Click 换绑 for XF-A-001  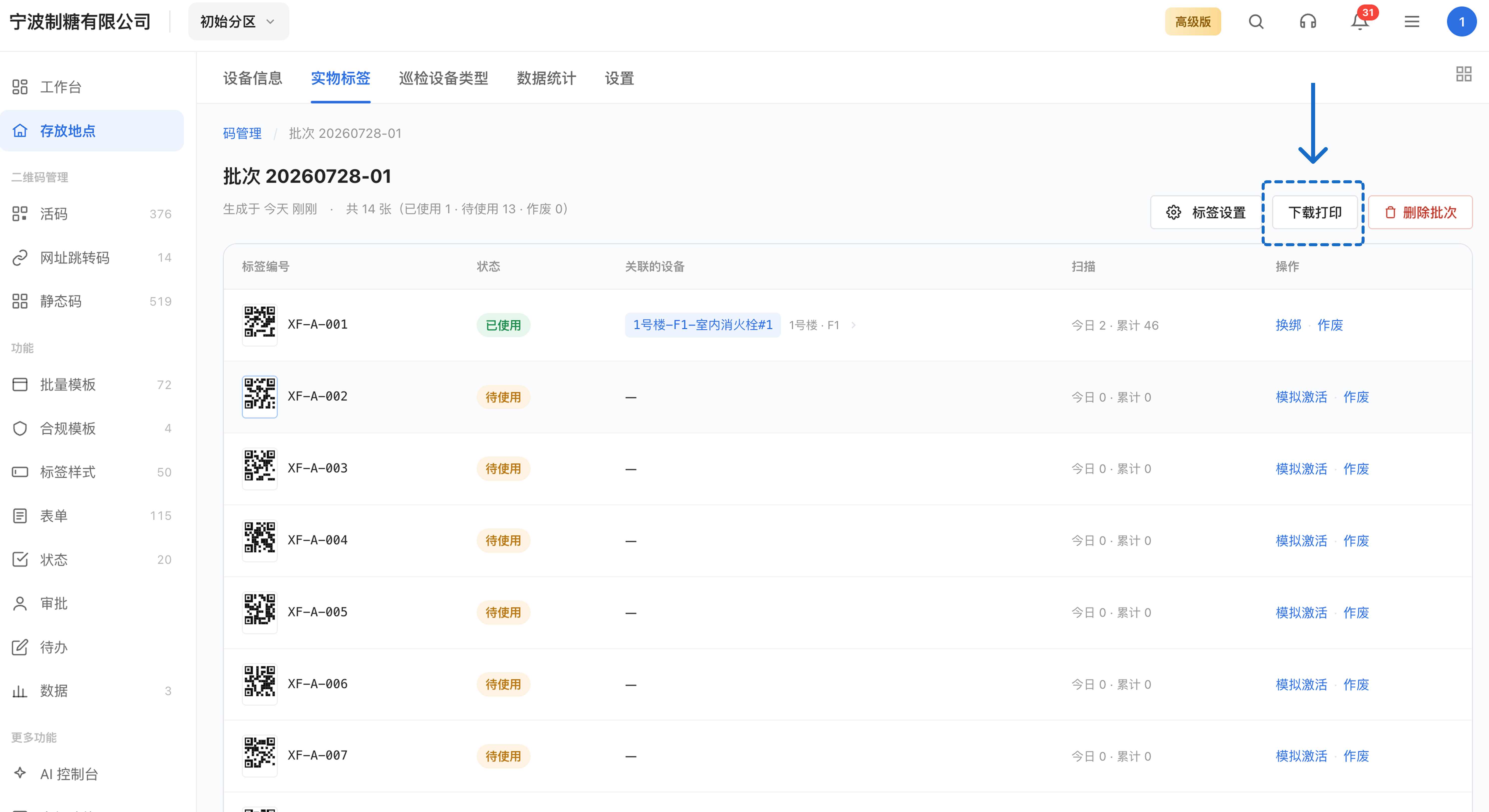(1288, 325)
